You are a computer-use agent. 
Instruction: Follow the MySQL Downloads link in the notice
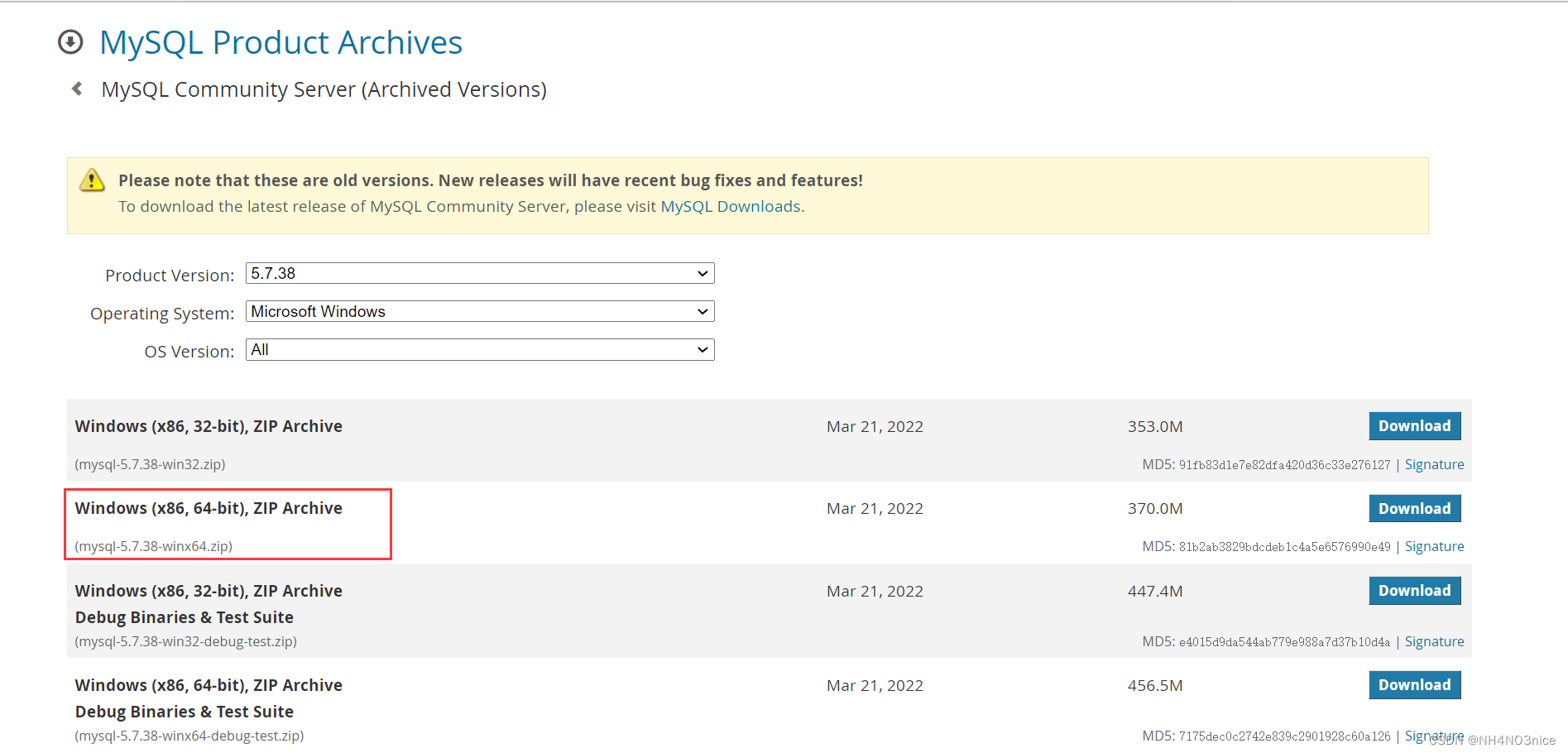click(730, 206)
